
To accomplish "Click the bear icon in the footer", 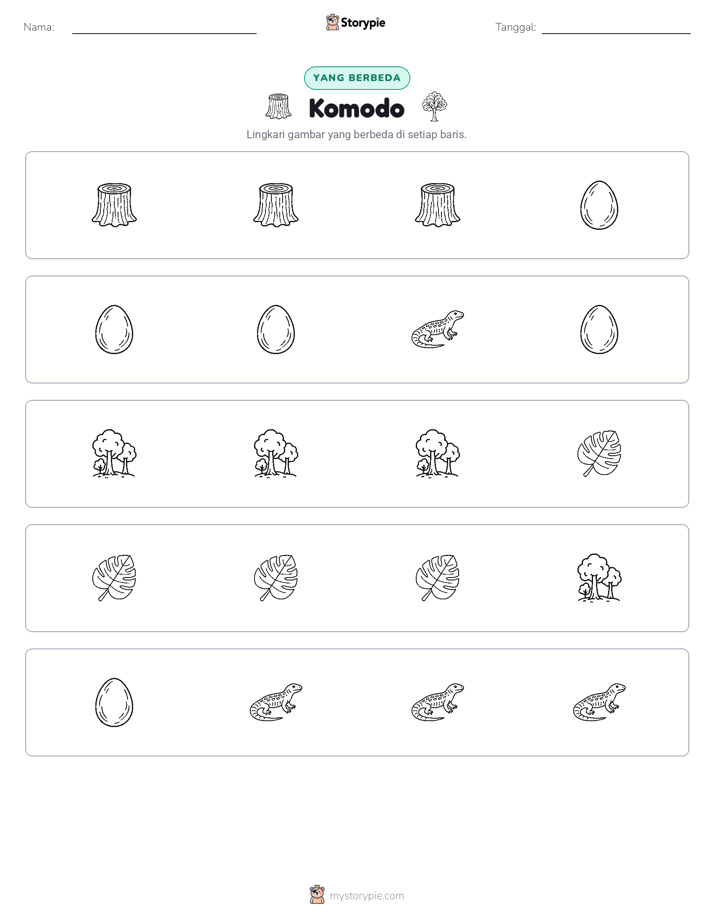I will click(x=317, y=895).
